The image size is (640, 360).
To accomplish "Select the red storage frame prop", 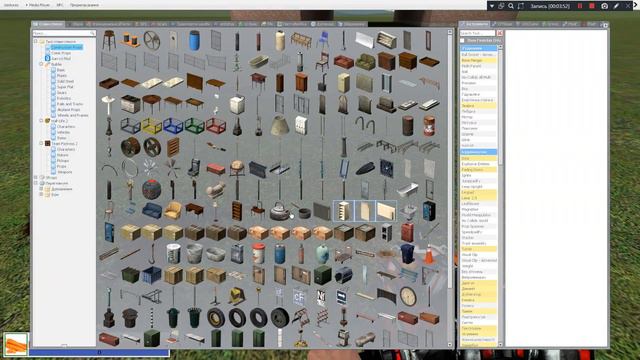I will coord(216,125).
